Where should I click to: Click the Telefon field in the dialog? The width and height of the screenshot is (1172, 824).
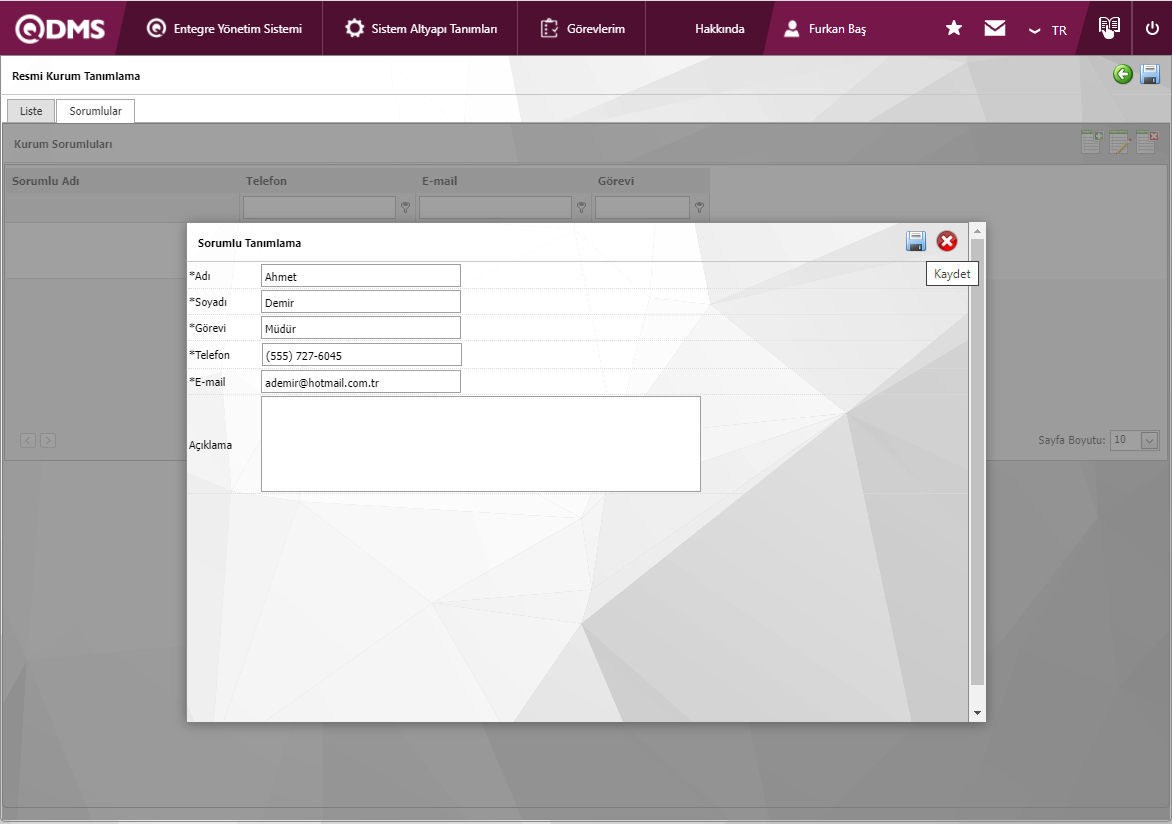(x=361, y=355)
